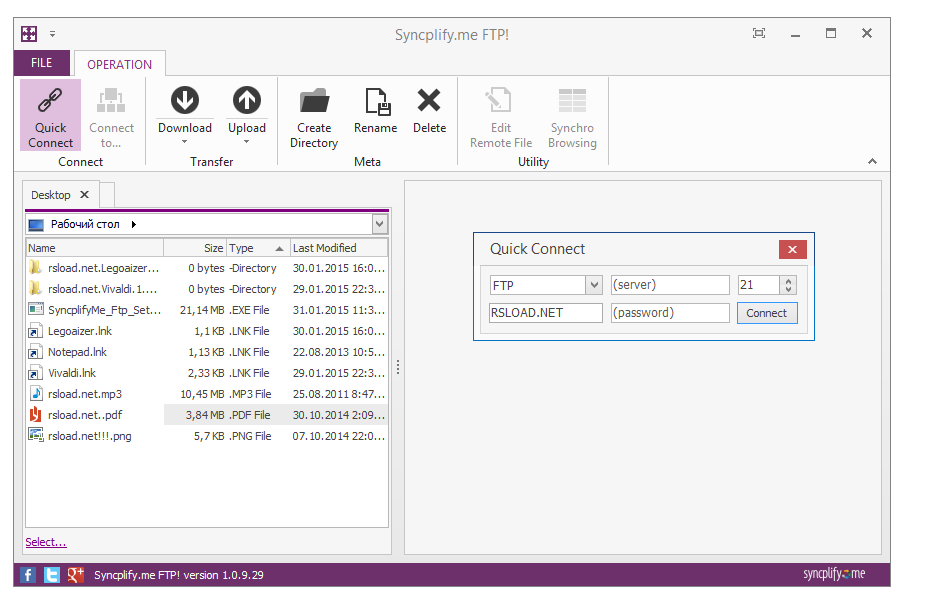Collapse the ribbon with the chevron
The height and width of the screenshot is (613, 925).
(x=872, y=161)
